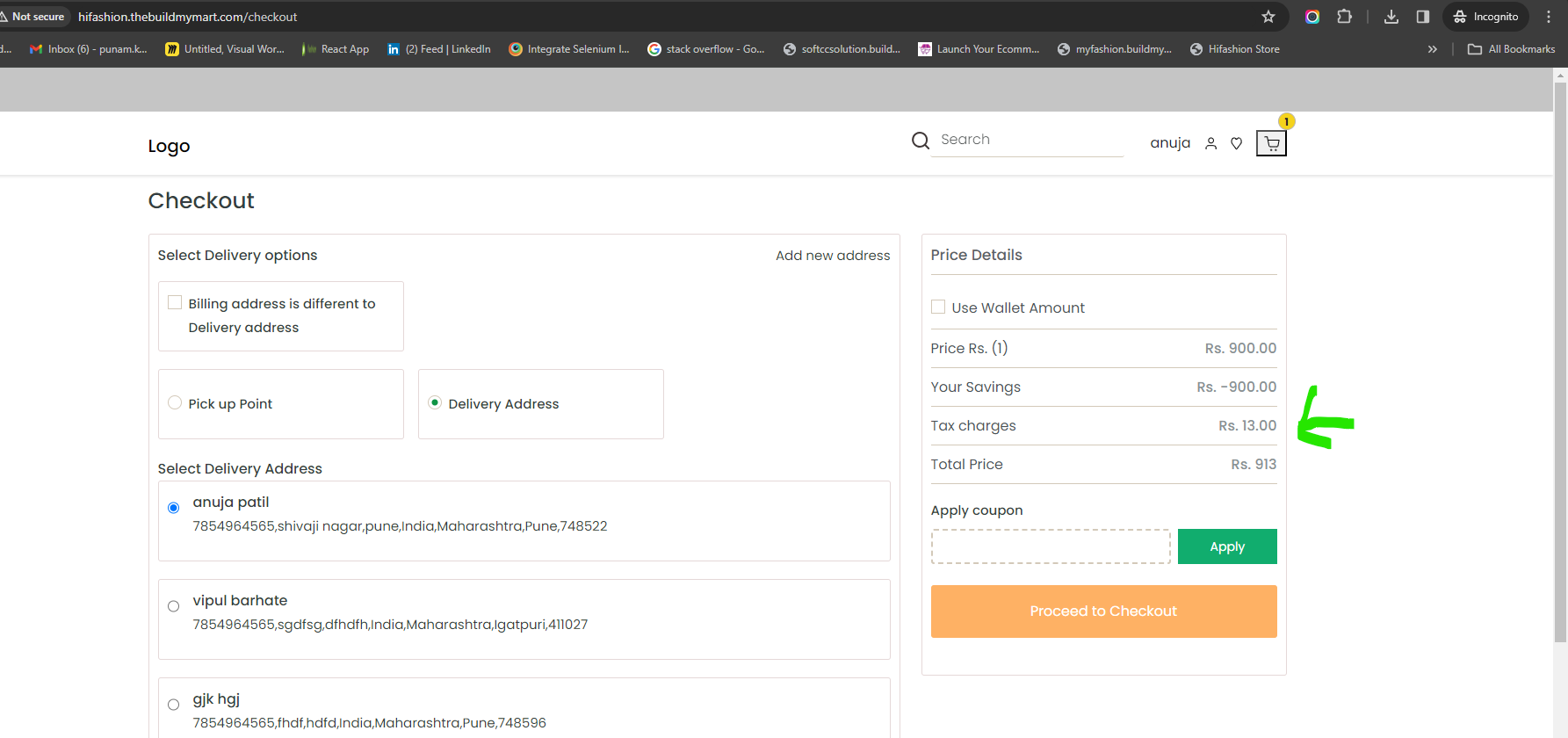Click the Not secure site info
1568x738 pixels.
pyautogui.click(x=33, y=17)
